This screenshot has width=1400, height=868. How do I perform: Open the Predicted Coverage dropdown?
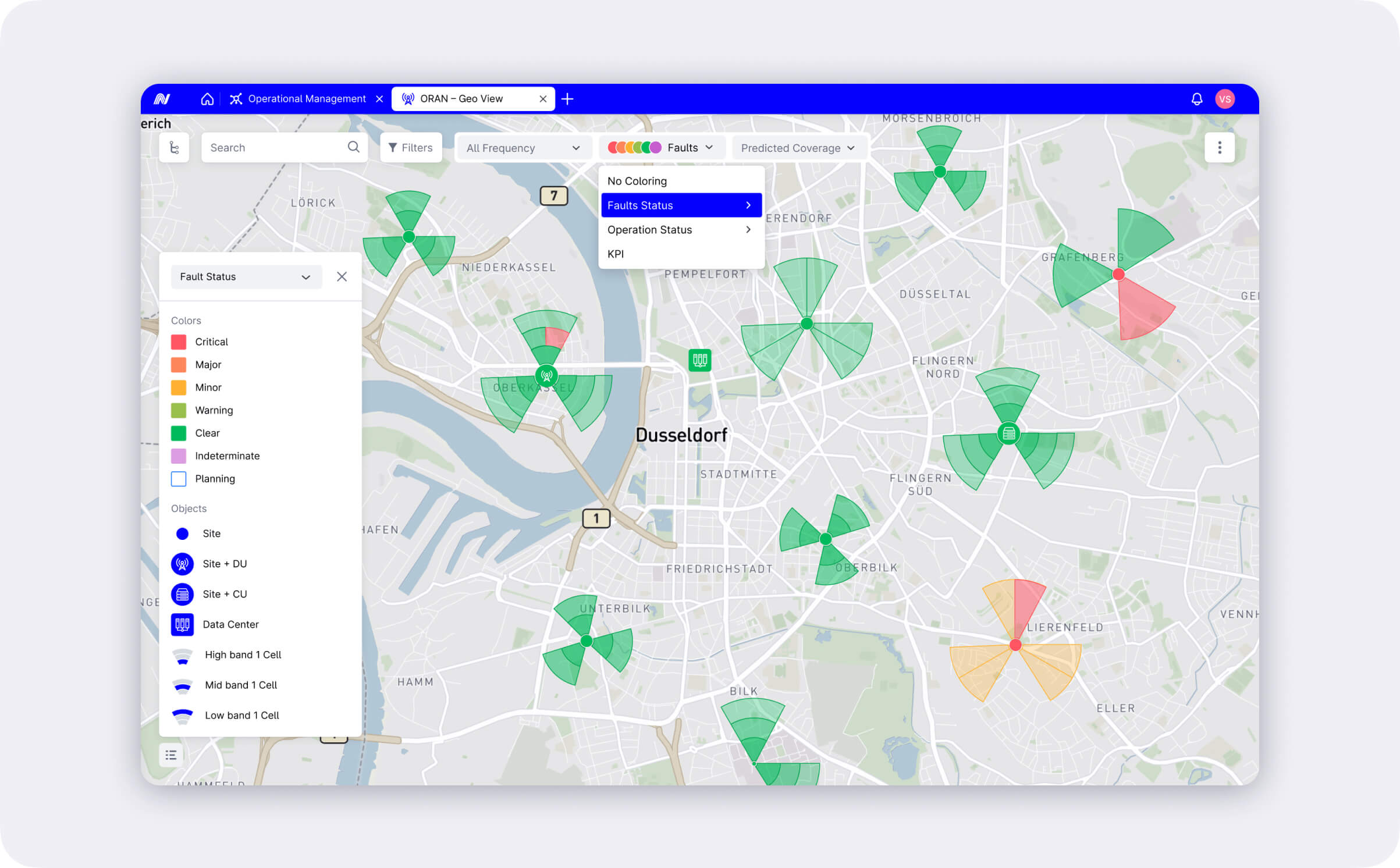coord(798,148)
